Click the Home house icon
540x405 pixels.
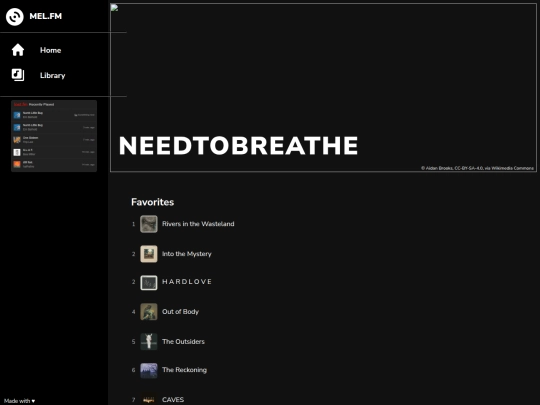click(18, 50)
